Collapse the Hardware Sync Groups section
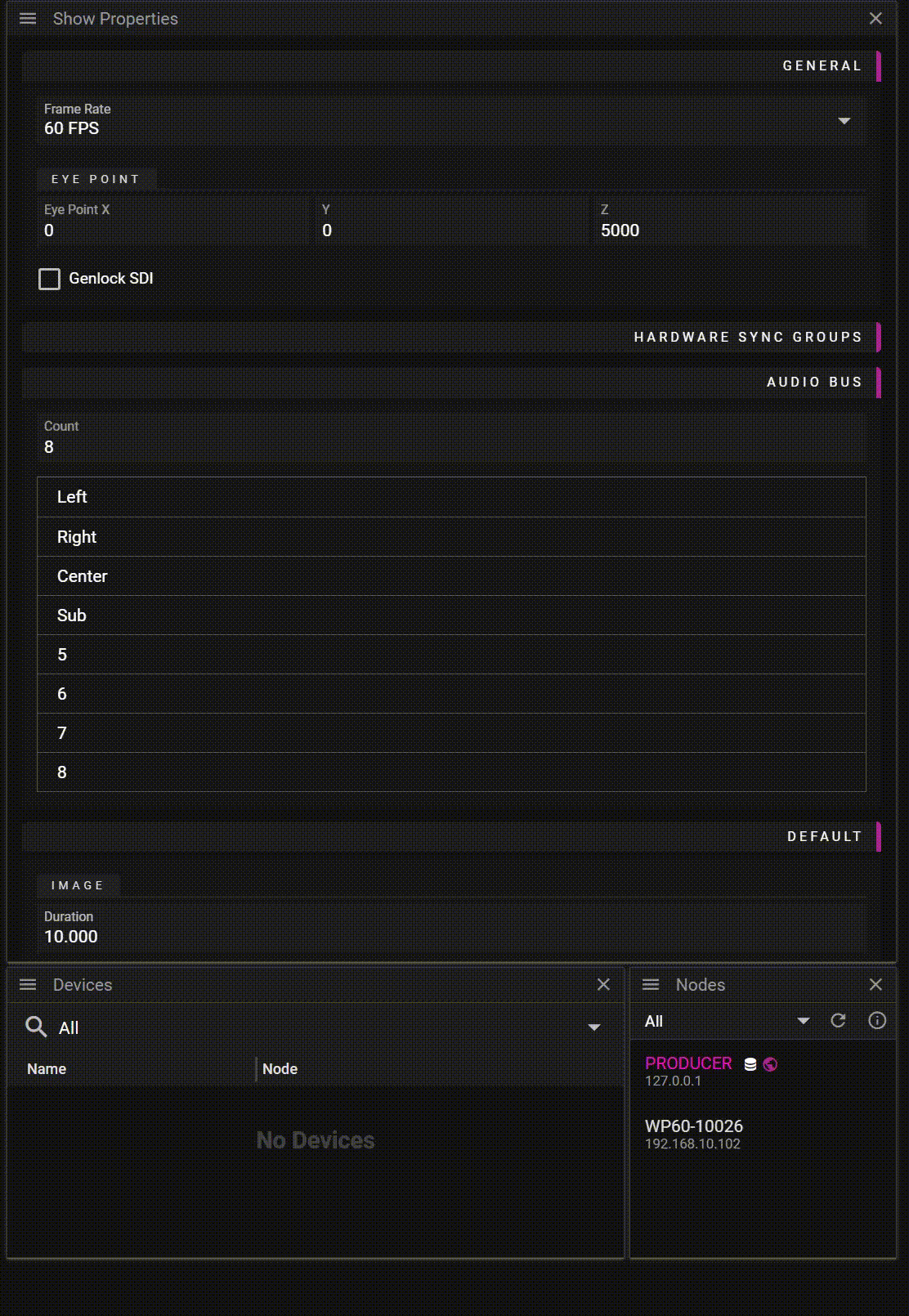 [747, 337]
